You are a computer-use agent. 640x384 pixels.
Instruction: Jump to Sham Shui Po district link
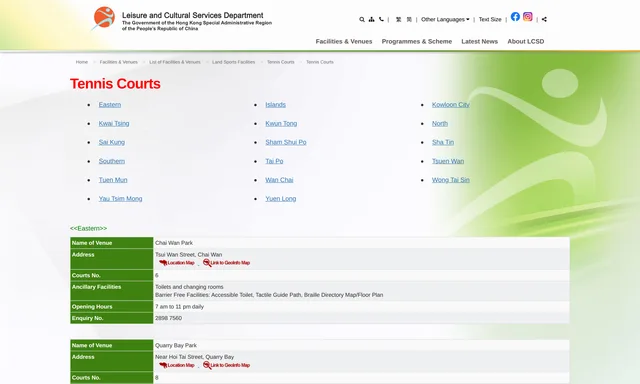[286, 142]
